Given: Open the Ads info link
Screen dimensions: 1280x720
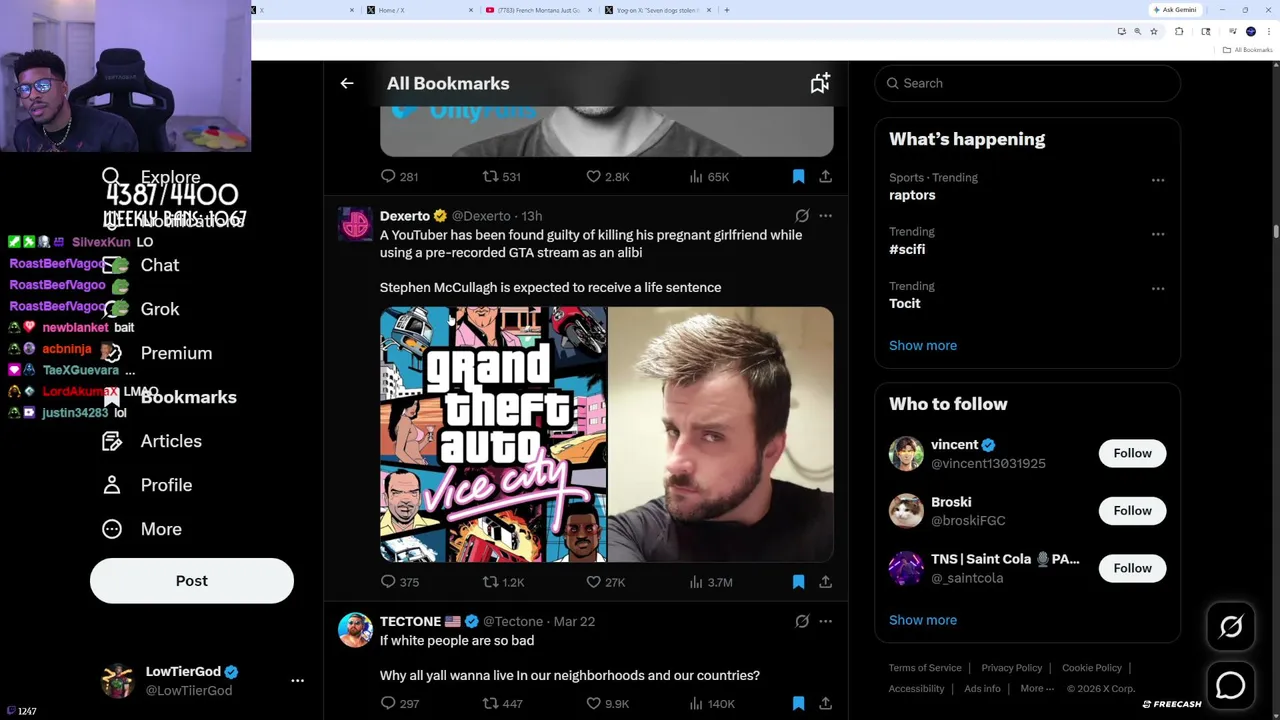Looking at the screenshot, I should 982,688.
